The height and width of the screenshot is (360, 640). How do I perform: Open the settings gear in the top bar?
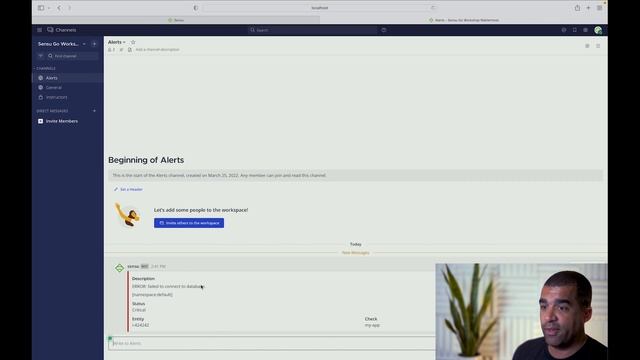(x=585, y=30)
